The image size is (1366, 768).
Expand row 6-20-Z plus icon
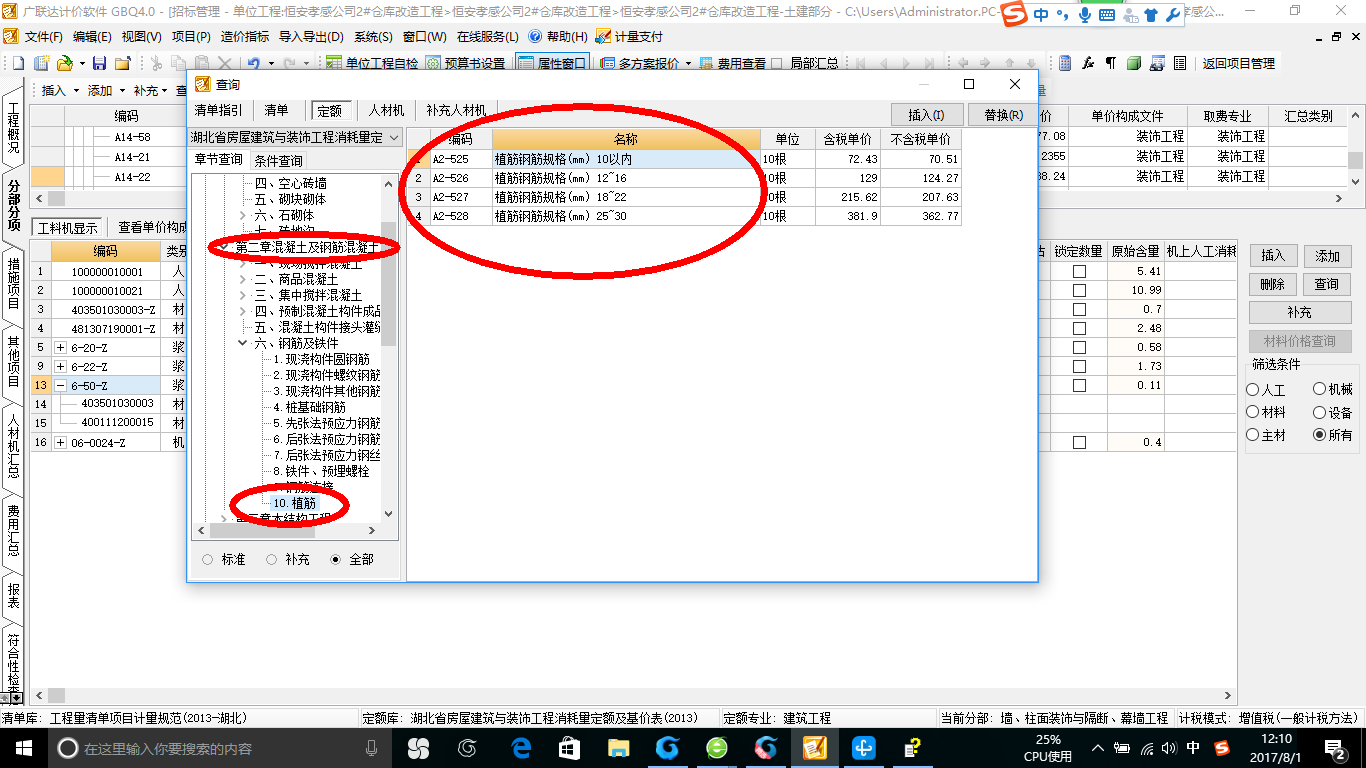point(61,347)
